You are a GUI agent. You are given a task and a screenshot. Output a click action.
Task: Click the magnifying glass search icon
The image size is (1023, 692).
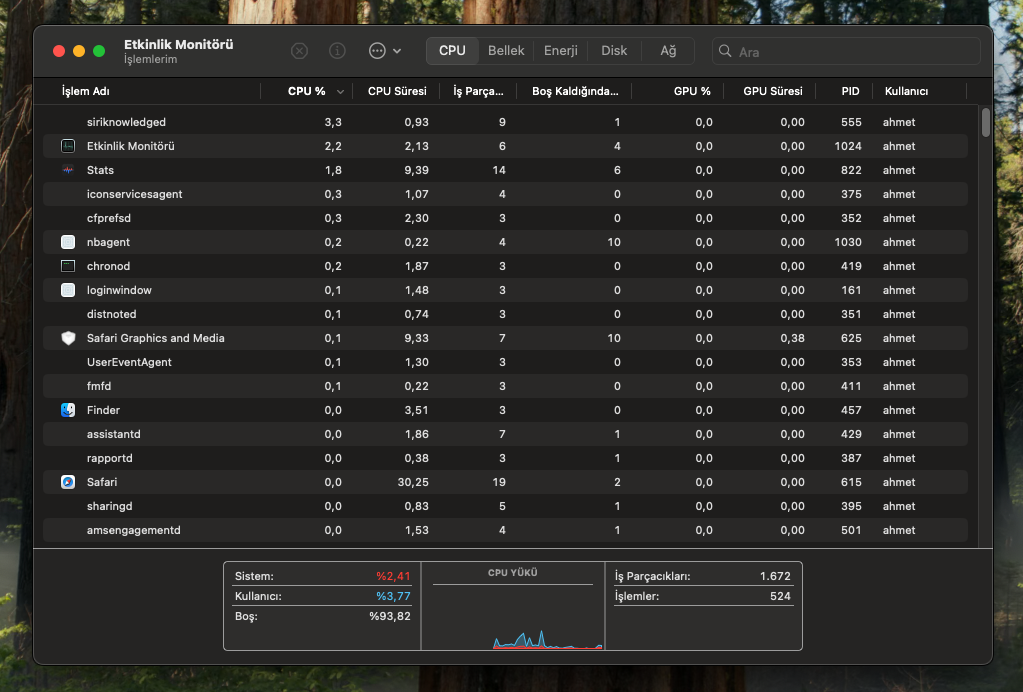tap(725, 51)
